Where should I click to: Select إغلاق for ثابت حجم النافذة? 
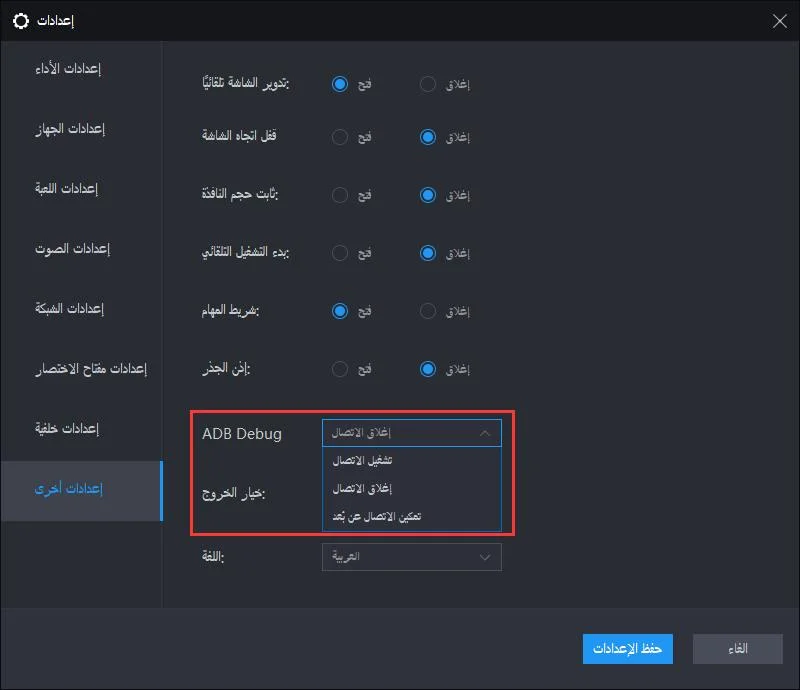click(x=428, y=195)
